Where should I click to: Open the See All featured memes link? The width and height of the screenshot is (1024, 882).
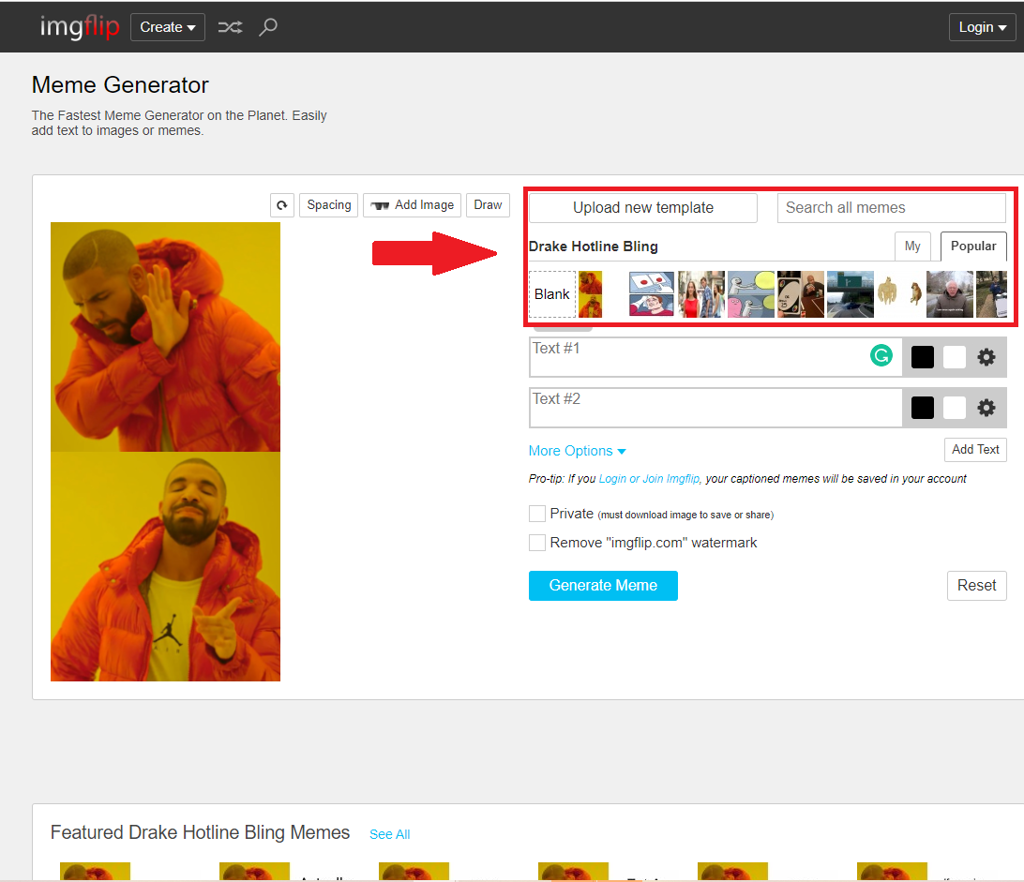point(390,834)
